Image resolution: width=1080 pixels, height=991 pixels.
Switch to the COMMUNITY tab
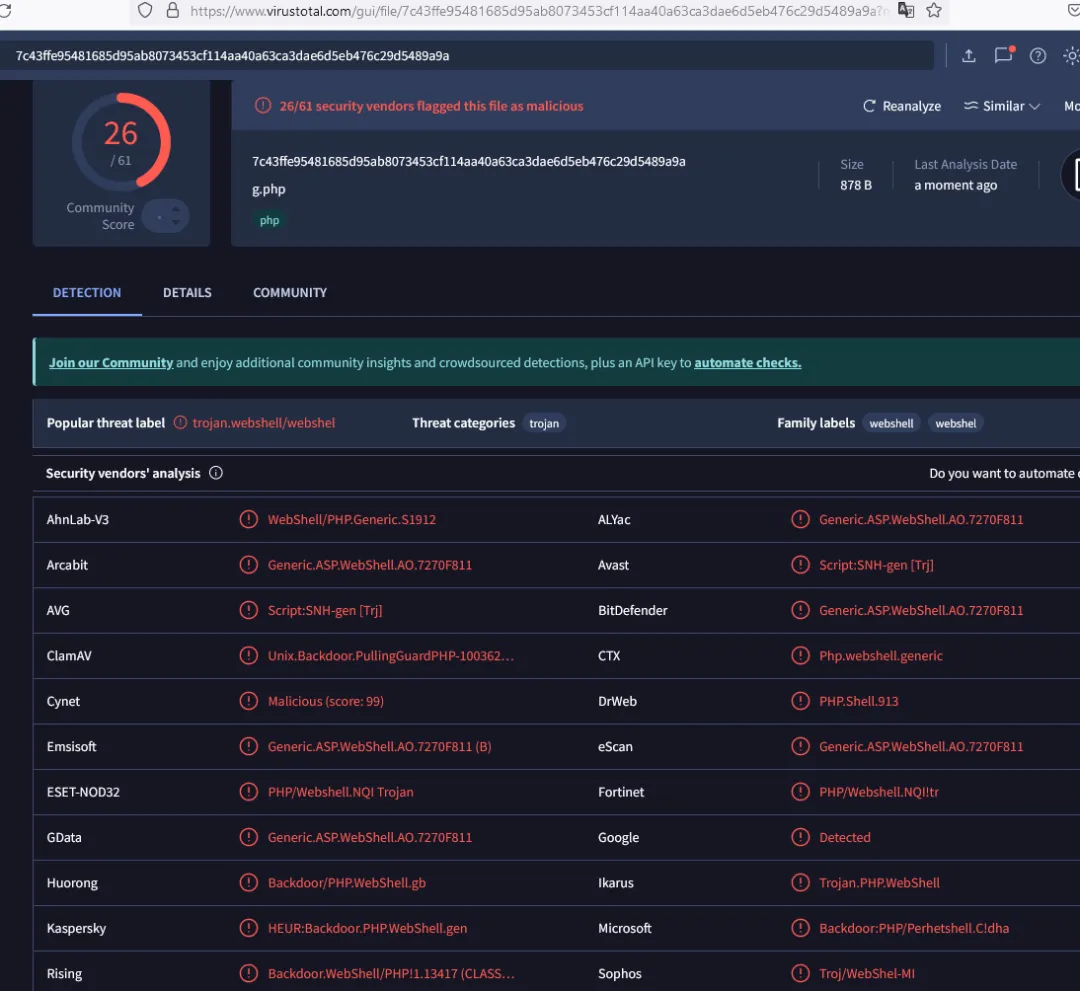click(x=290, y=293)
